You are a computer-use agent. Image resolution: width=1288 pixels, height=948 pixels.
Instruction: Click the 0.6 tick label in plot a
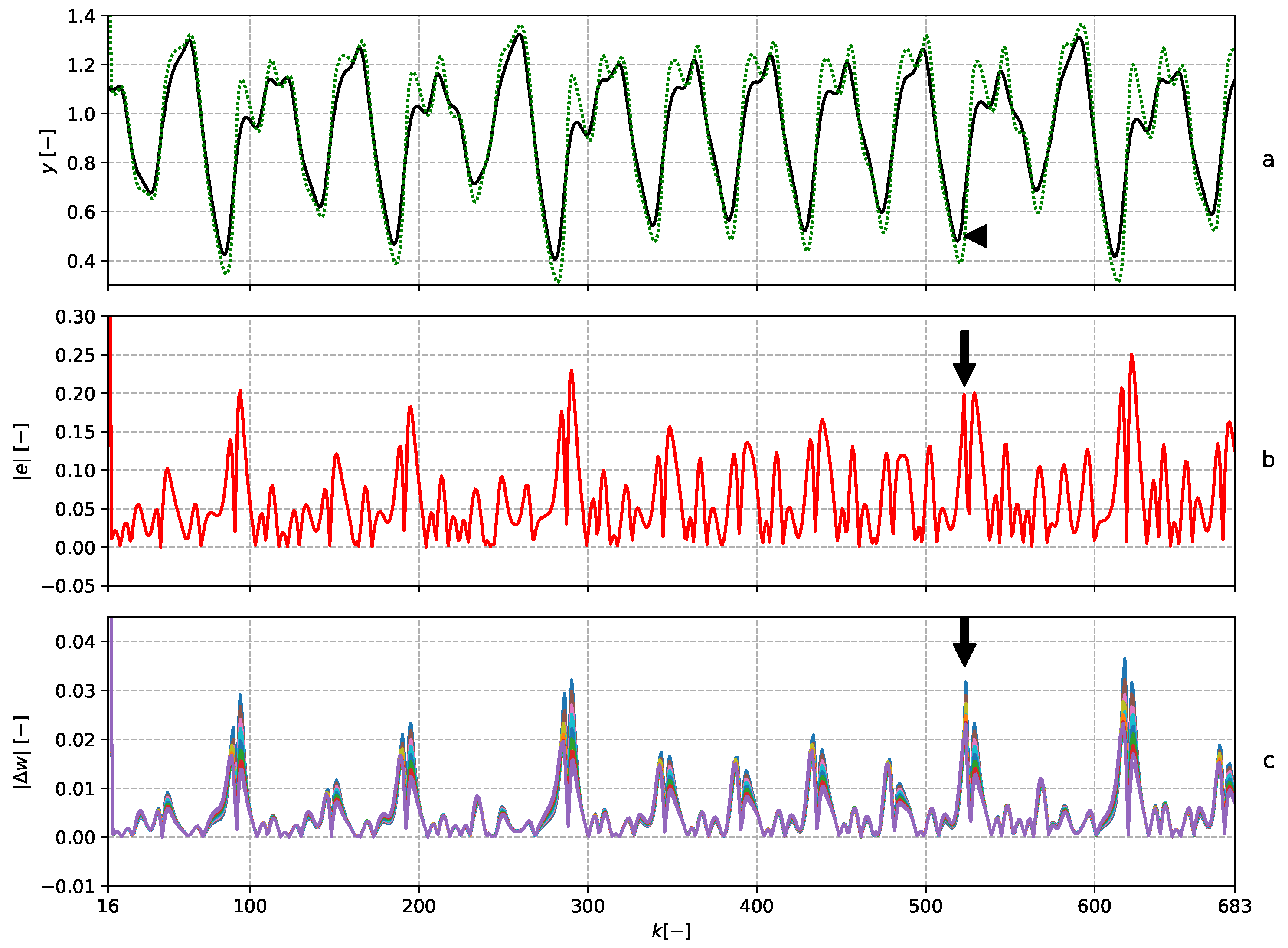tap(81, 212)
